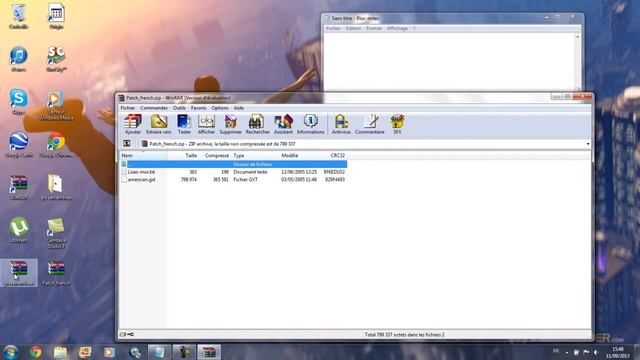Click the taskbar clock
This screenshot has height=360, width=640.
(x=618, y=352)
